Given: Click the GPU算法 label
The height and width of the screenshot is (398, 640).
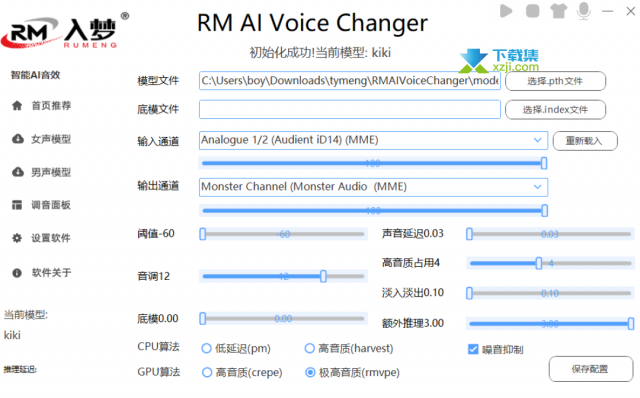Looking at the screenshot, I should pyautogui.click(x=158, y=372).
